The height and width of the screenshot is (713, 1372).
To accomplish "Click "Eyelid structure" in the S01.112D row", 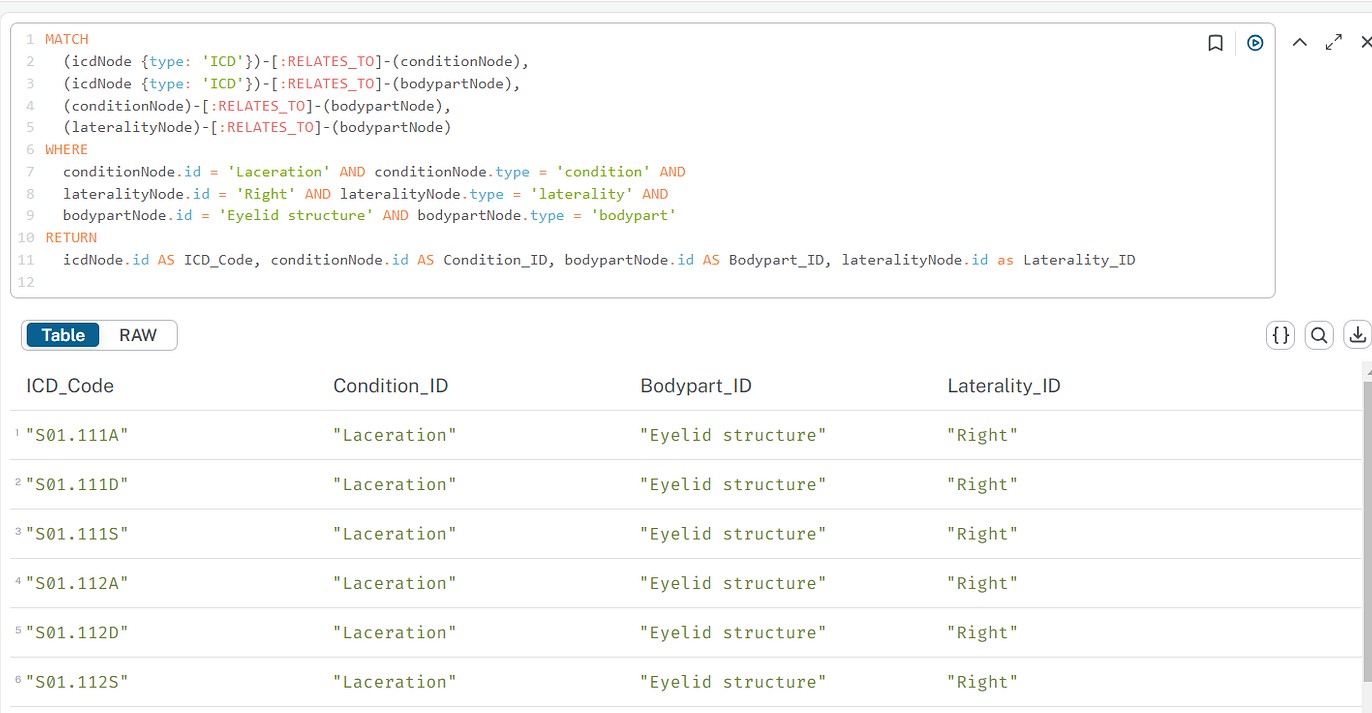I will (734, 632).
